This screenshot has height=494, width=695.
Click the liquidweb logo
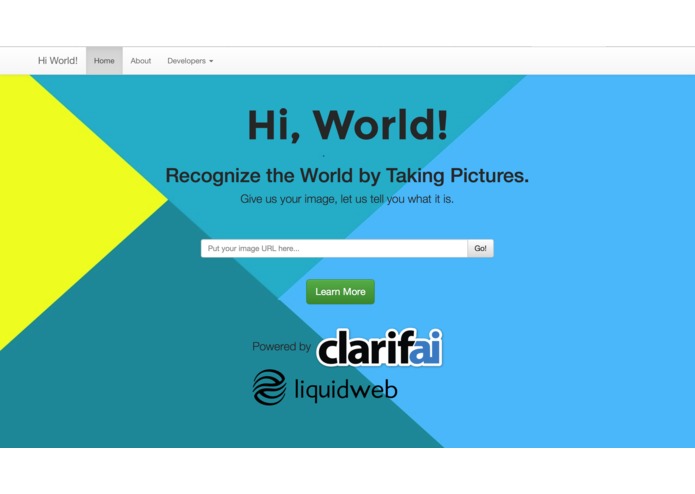[x=325, y=388]
